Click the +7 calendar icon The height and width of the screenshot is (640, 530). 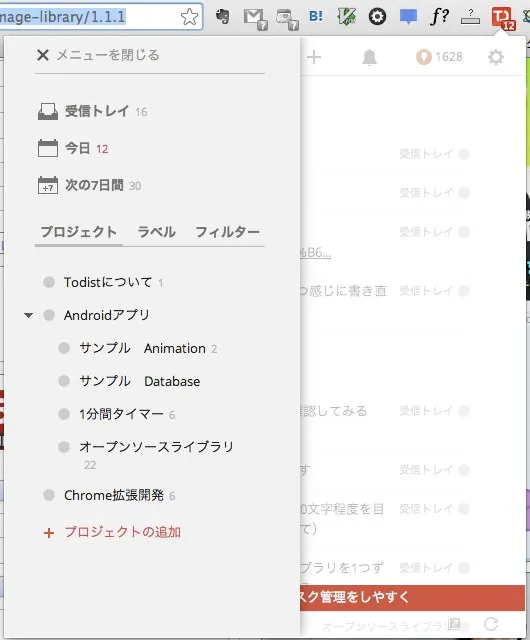point(48,185)
